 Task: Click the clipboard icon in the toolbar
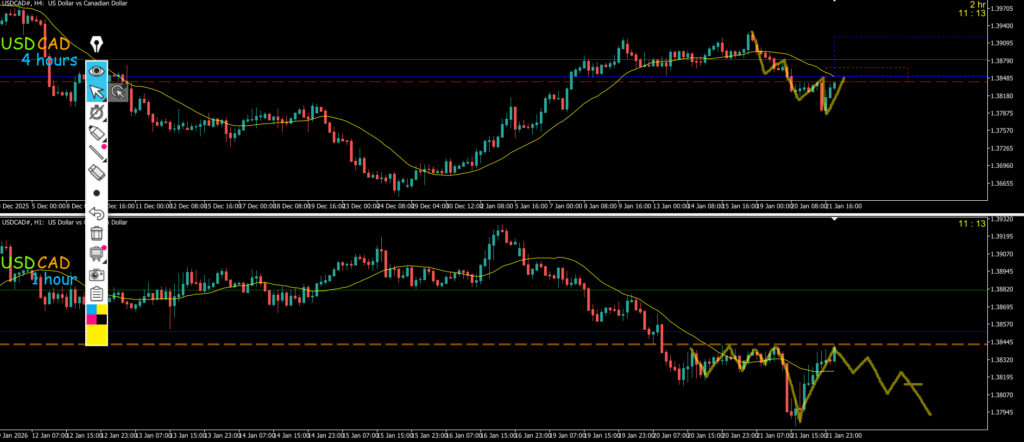(x=97, y=294)
